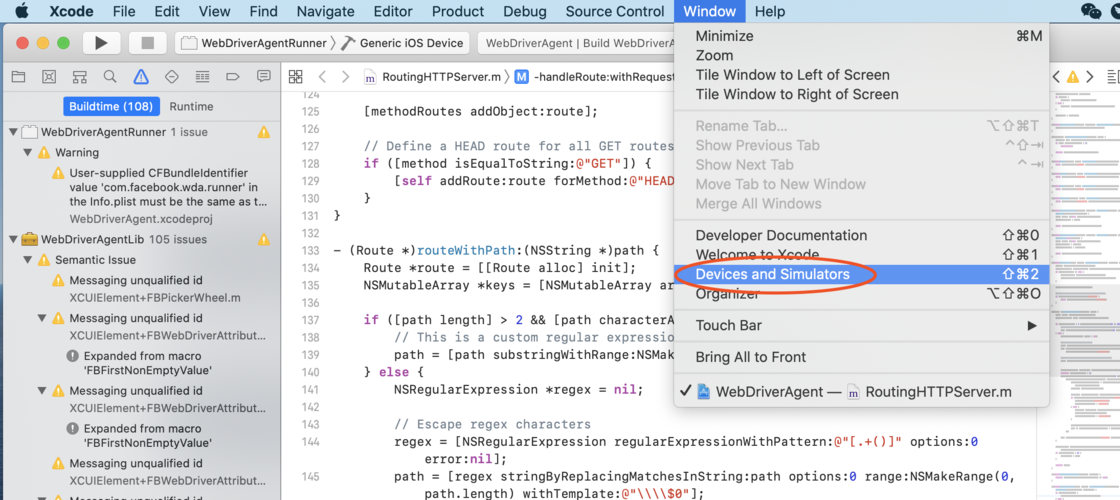Go forward with the editor's right arrow
Screen dimensions: 1120x500
(x=346, y=76)
